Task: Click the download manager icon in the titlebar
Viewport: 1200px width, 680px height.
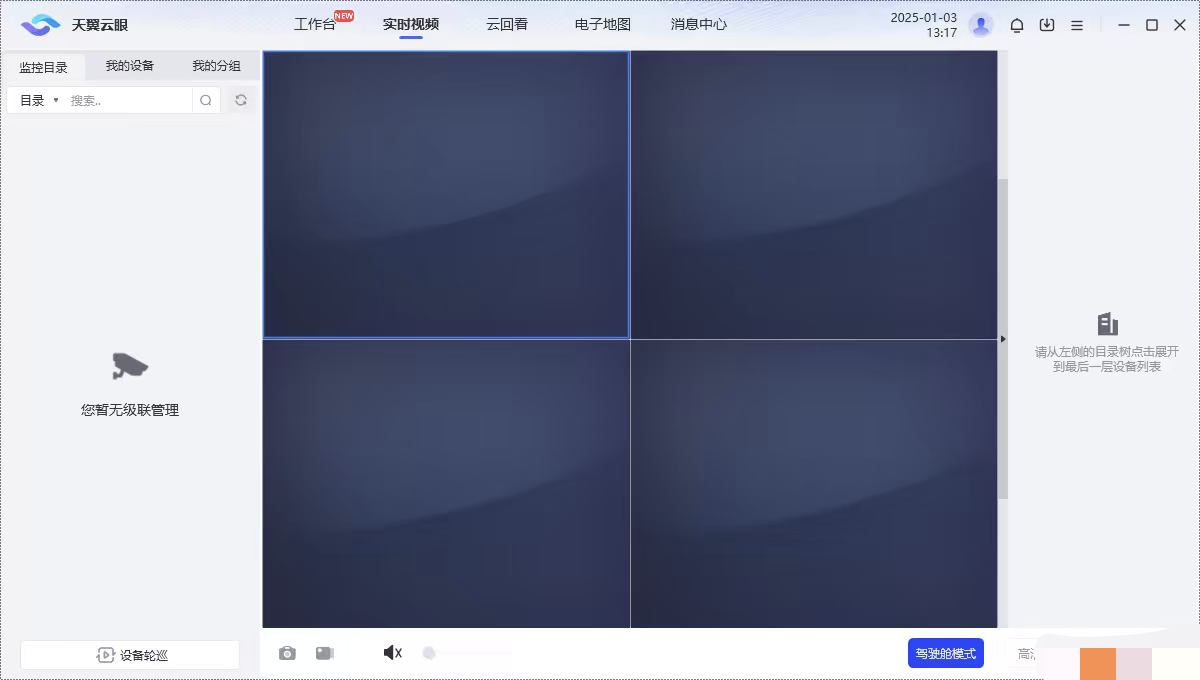Action: [x=1047, y=24]
